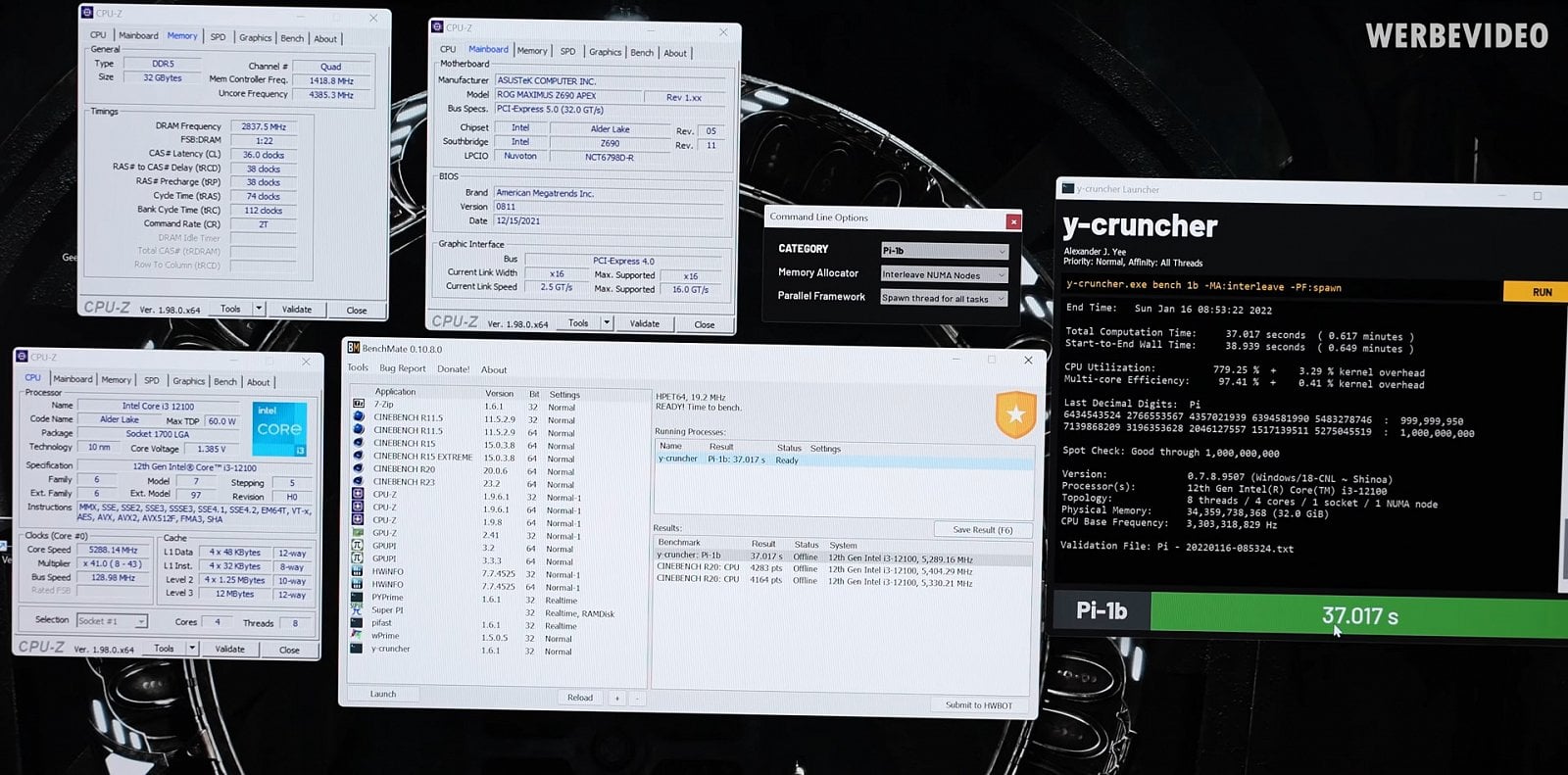Open the Memory Allocator dropdown

[x=944, y=274]
